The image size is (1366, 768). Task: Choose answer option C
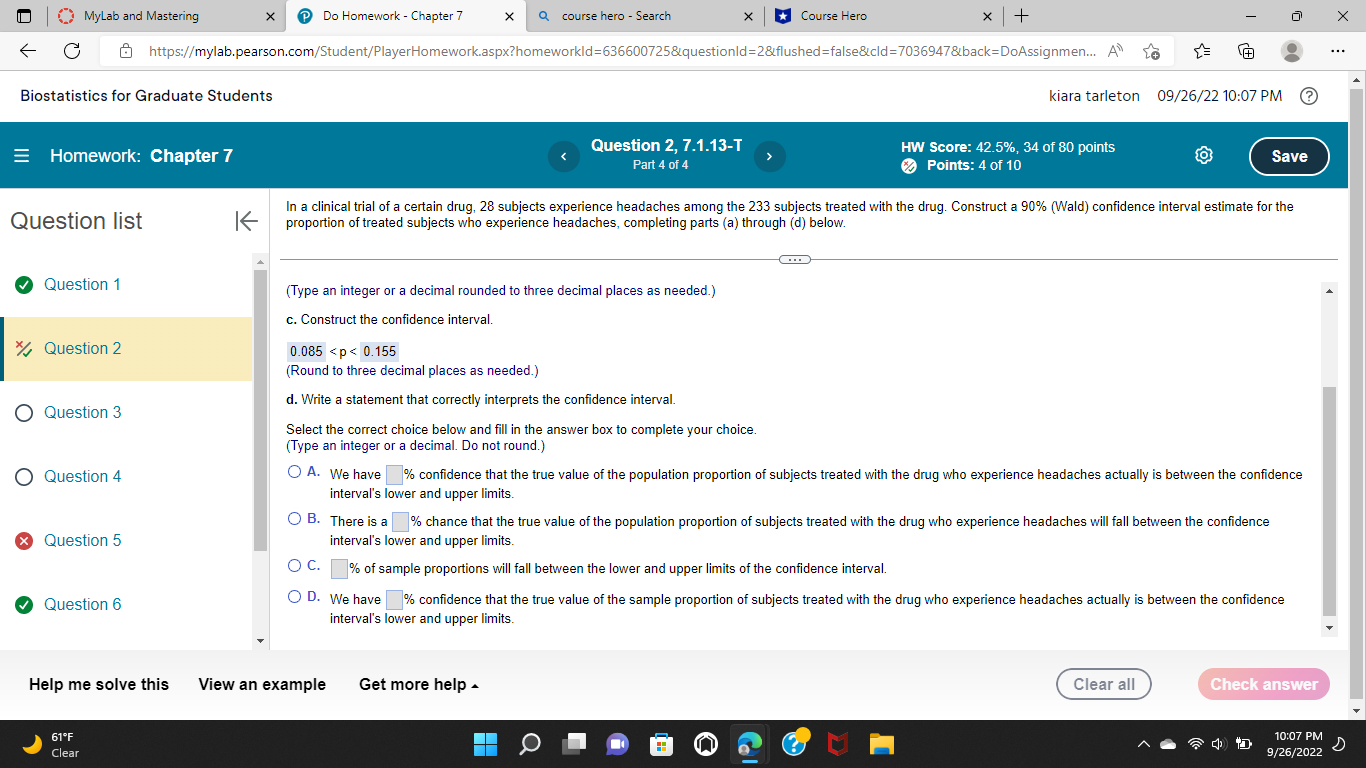[294, 565]
